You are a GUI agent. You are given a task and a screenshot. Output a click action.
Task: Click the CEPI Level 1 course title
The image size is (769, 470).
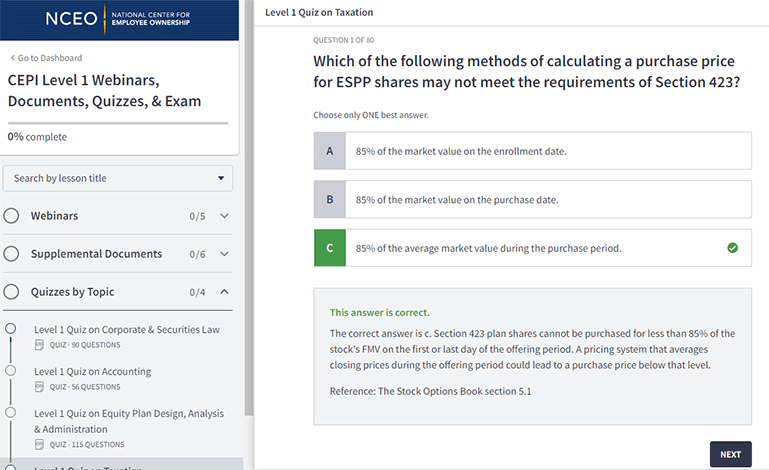coord(104,90)
